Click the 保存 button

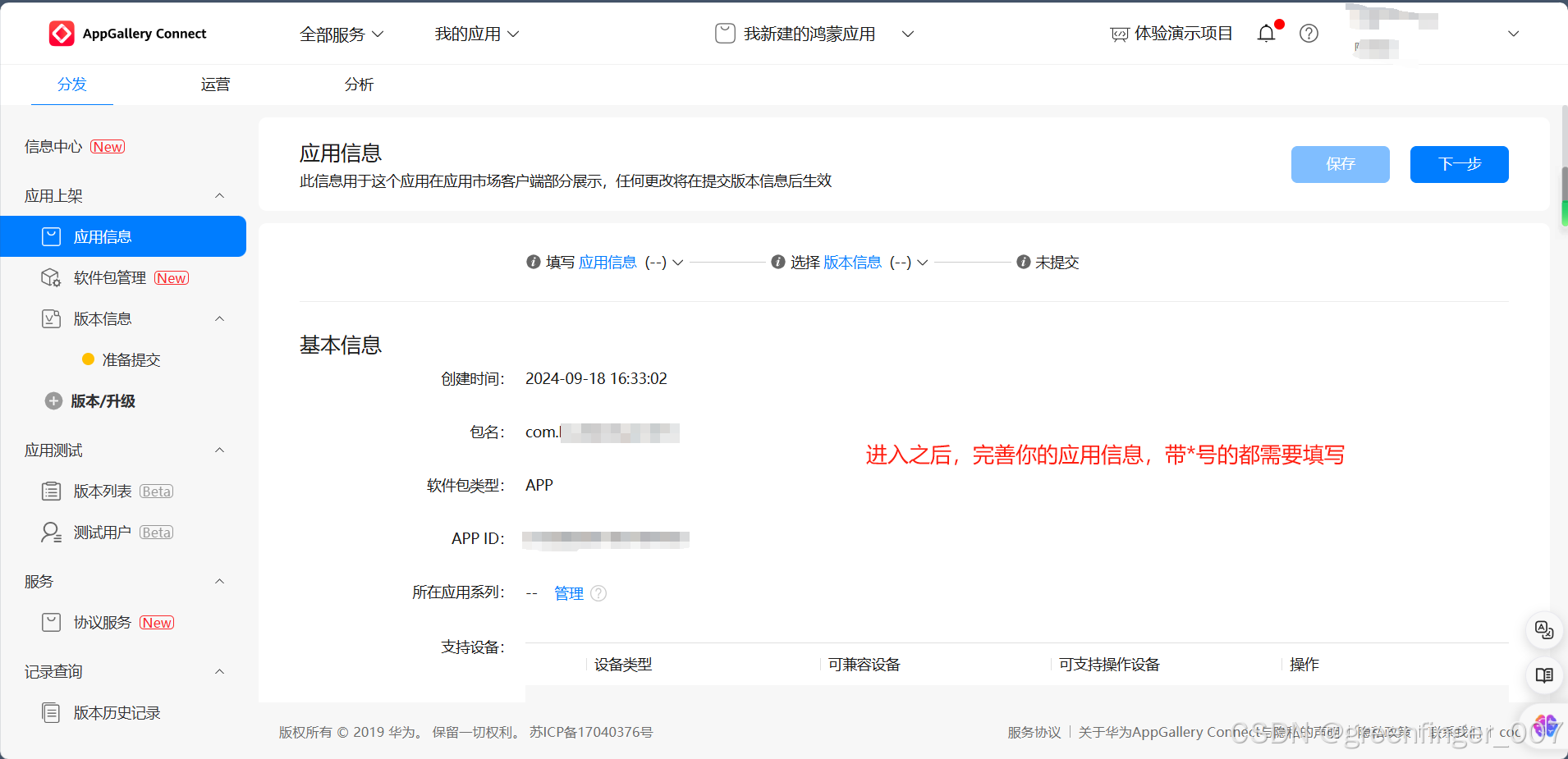pos(1341,164)
